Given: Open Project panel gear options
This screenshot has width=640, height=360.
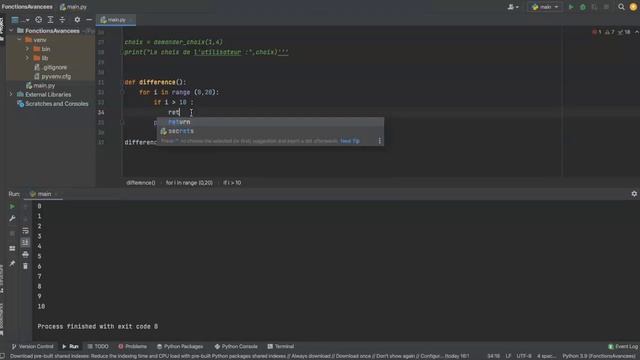Looking at the screenshot, I should pyautogui.click(x=77, y=20).
